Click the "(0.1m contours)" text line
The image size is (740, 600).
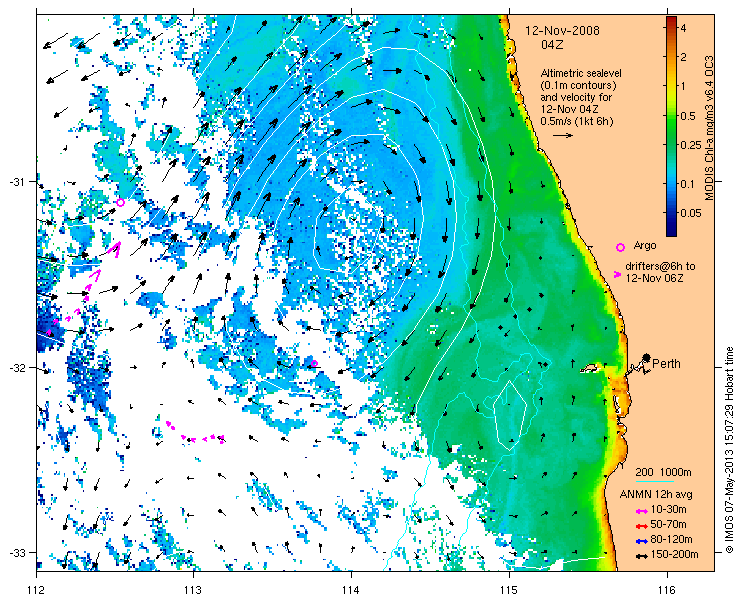coord(578,86)
